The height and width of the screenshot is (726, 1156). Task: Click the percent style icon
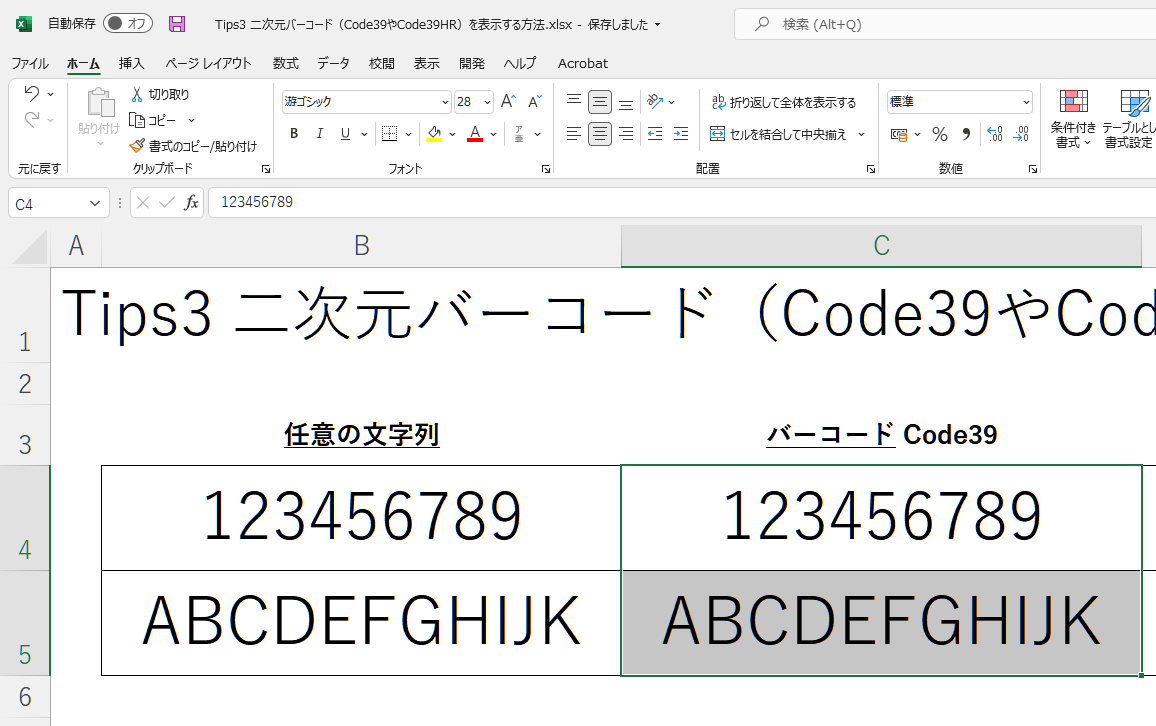pos(940,134)
